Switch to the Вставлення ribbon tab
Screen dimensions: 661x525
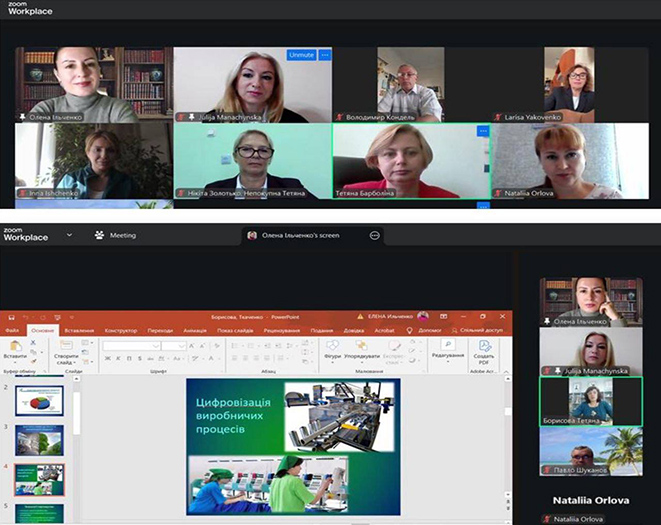(78, 330)
